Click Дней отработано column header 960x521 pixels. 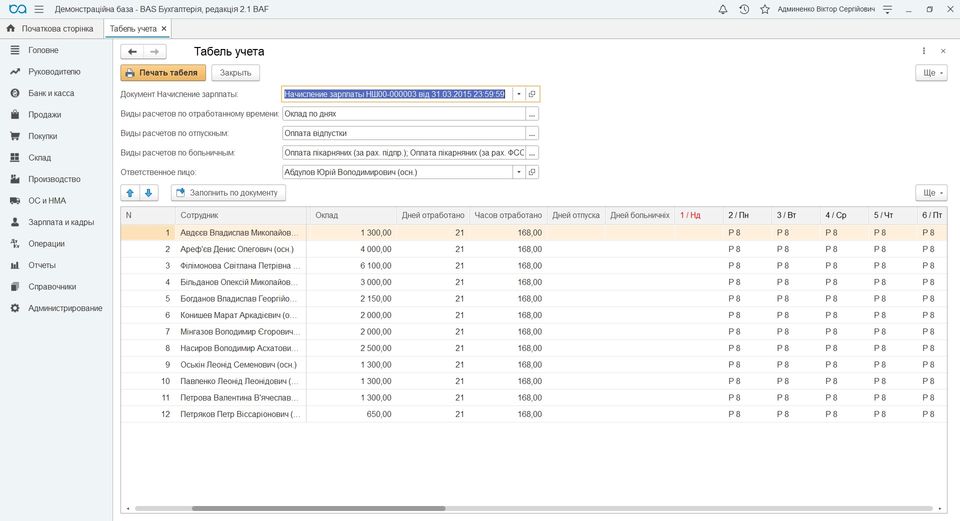[x=433, y=216]
